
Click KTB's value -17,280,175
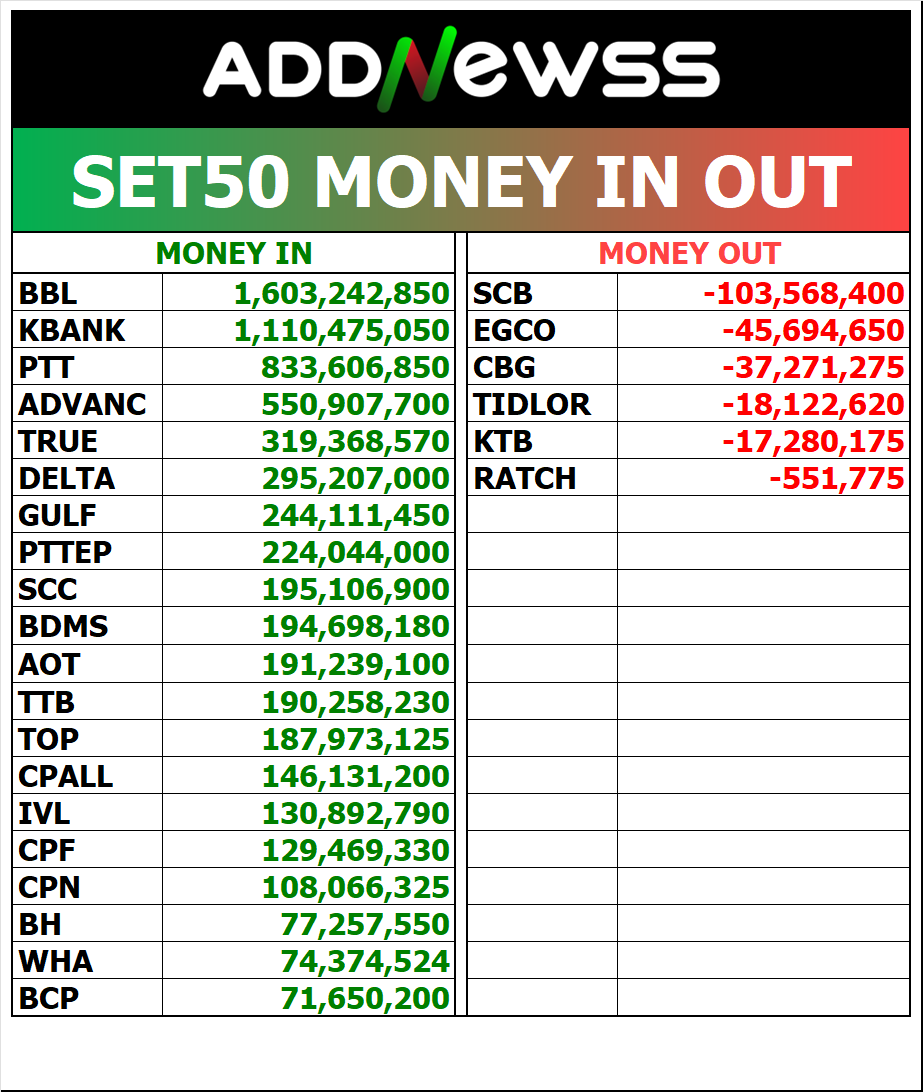pos(813,442)
